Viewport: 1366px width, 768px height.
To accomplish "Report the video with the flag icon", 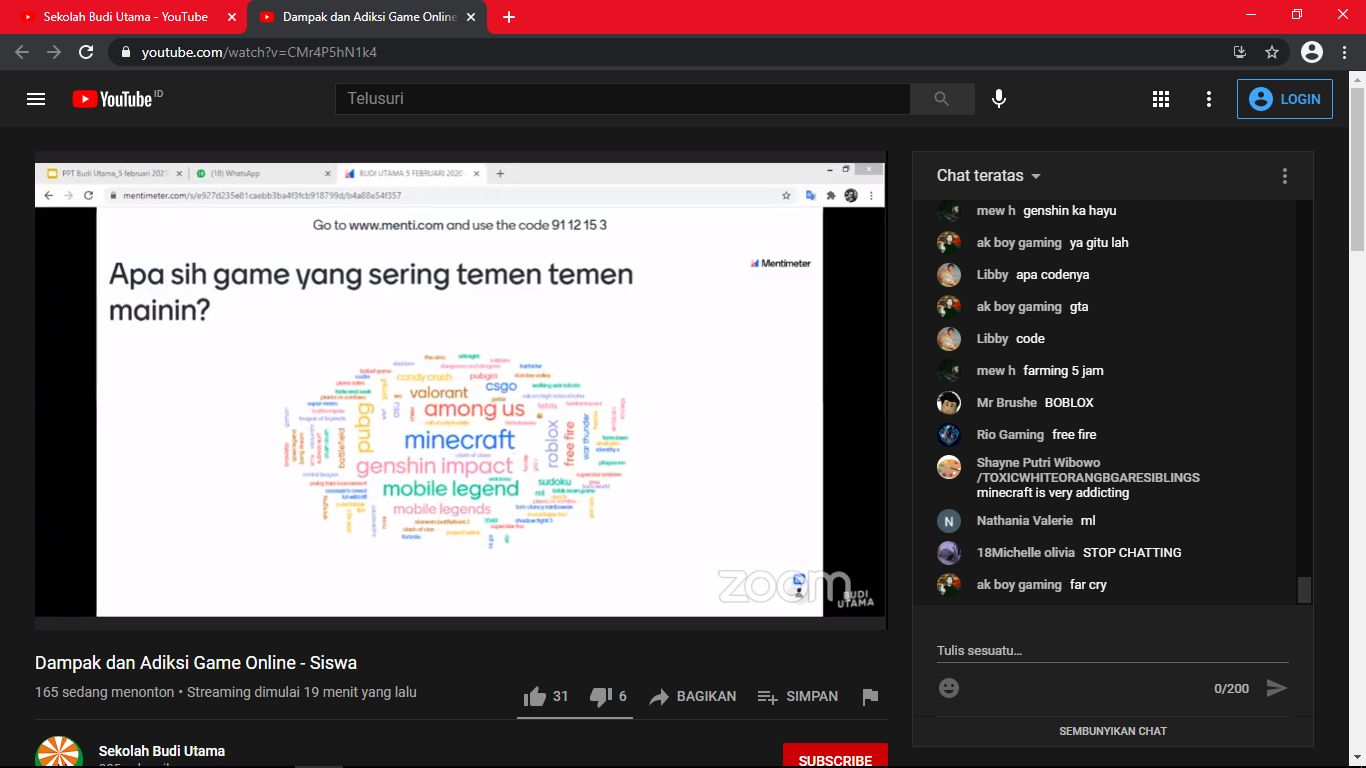I will (870, 697).
